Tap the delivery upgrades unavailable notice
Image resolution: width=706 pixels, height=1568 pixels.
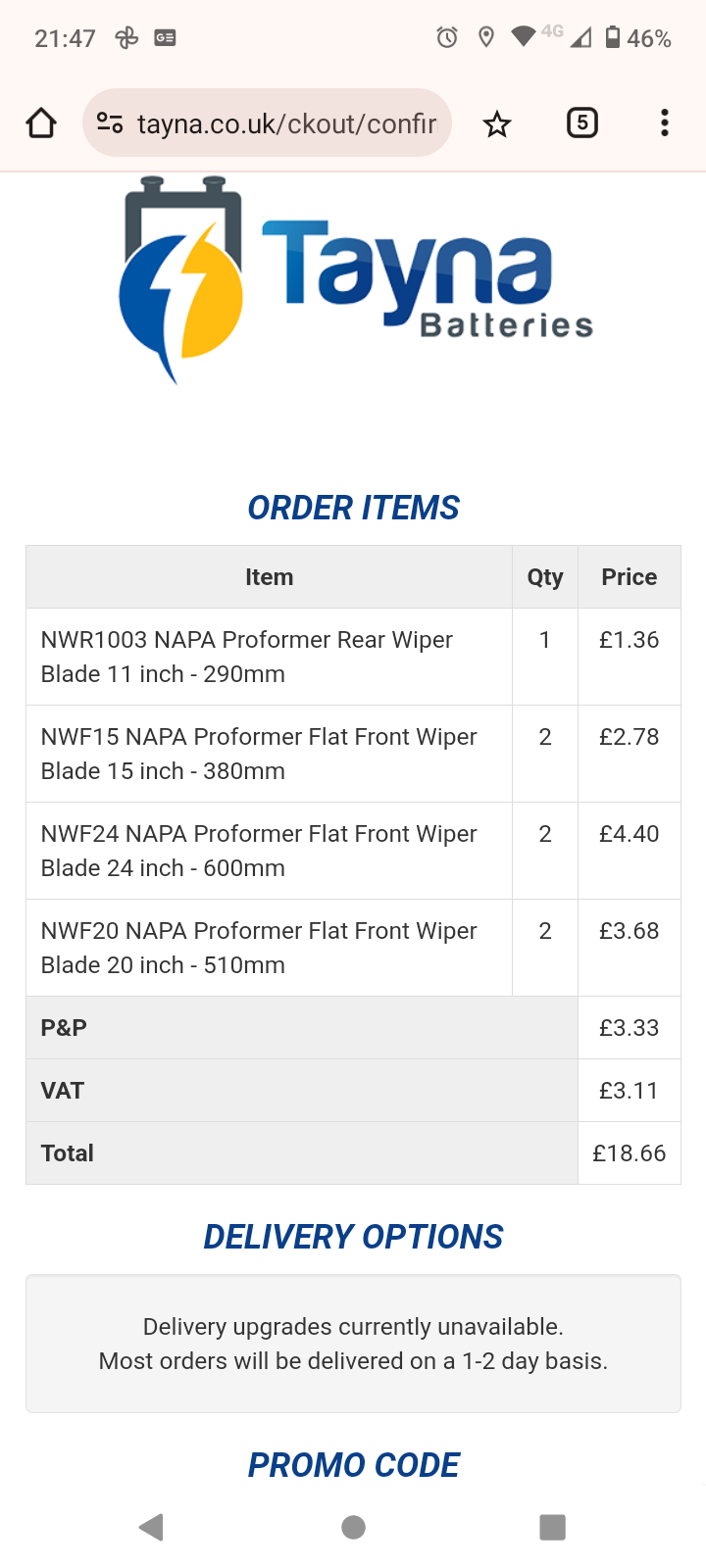coord(353,1344)
